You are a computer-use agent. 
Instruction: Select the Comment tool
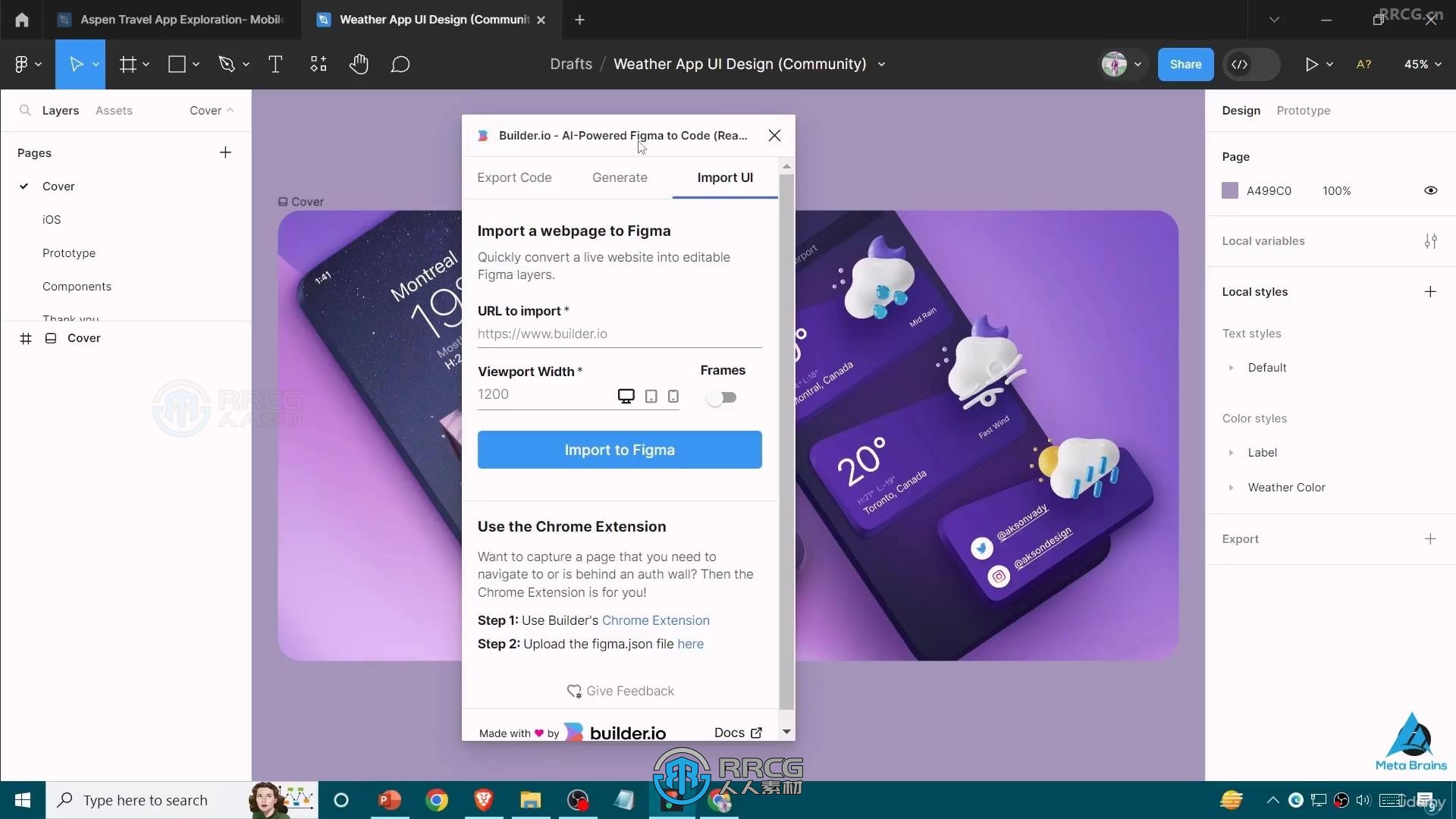click(400, 64)
